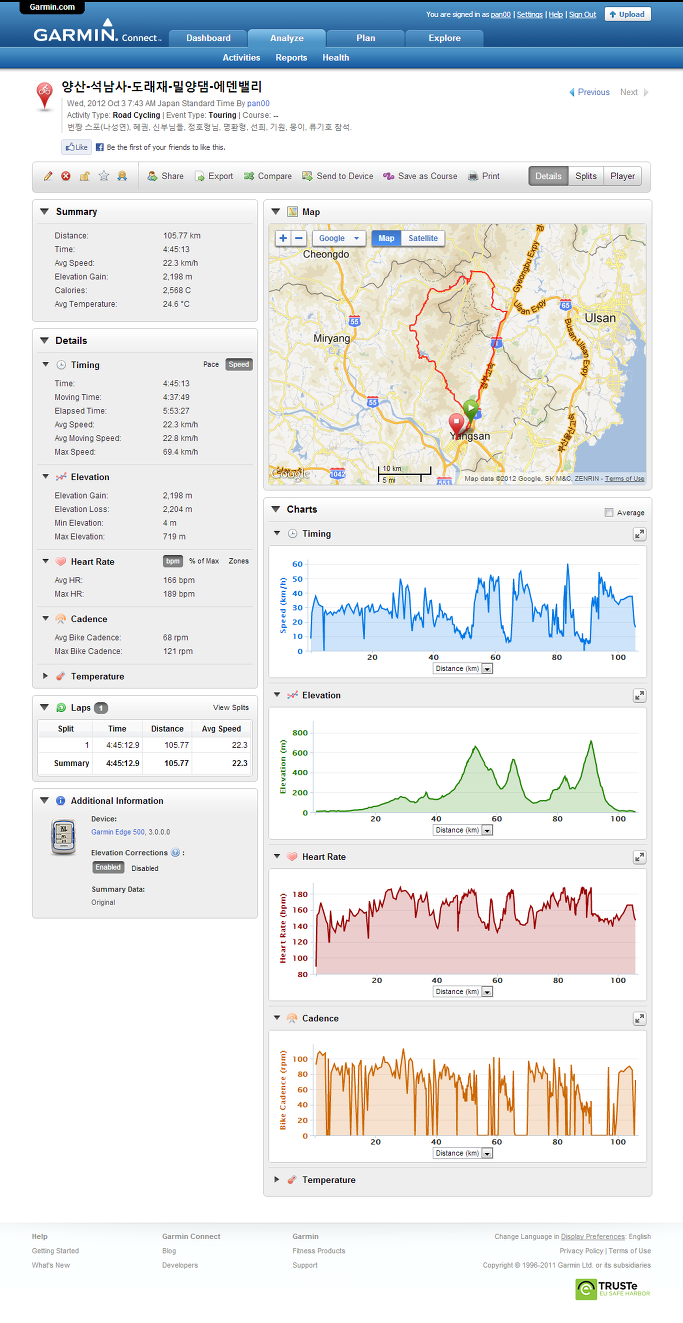Image resolution: width=683 pixels, height=1323 pixels.
Task: Click Save as Course
Action: pyautogui.click(x=420, y=176)
